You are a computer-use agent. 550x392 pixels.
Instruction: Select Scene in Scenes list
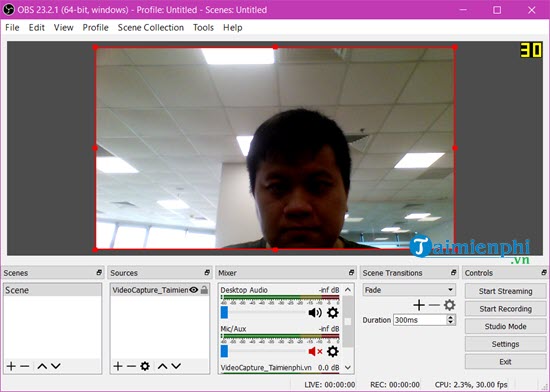tap(52, 290)
